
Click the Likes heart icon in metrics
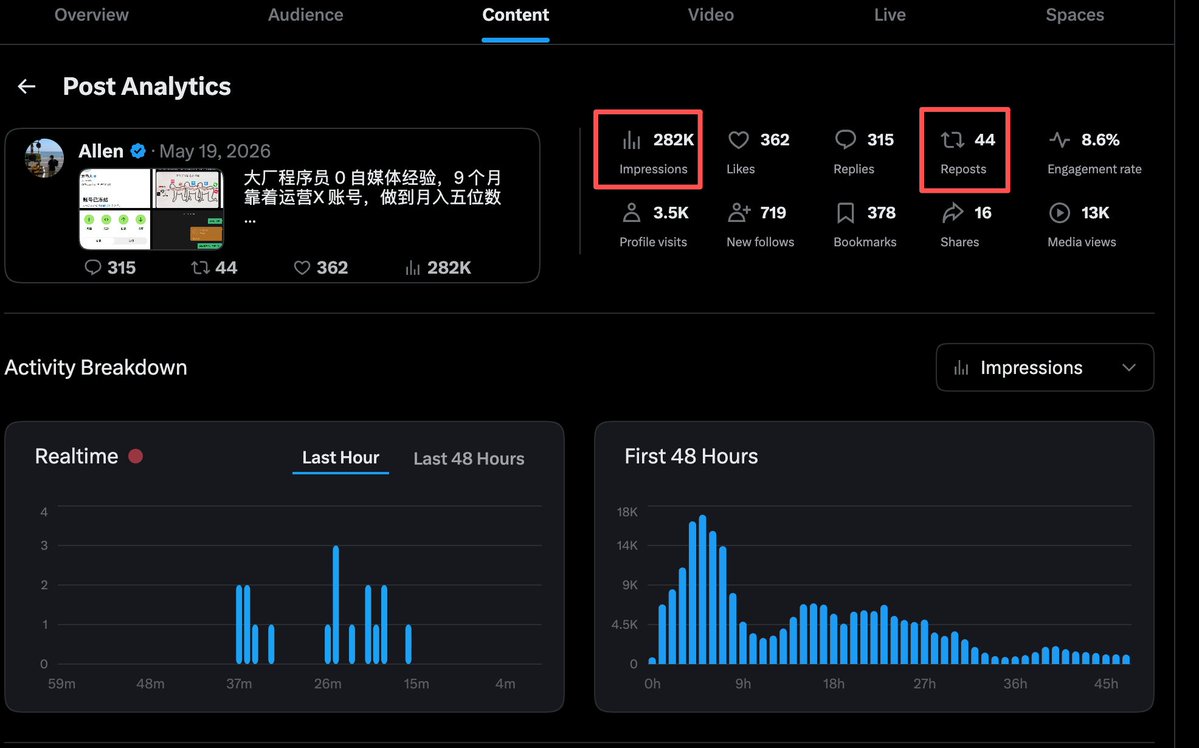pyautogui.click(x=739, y=140)
